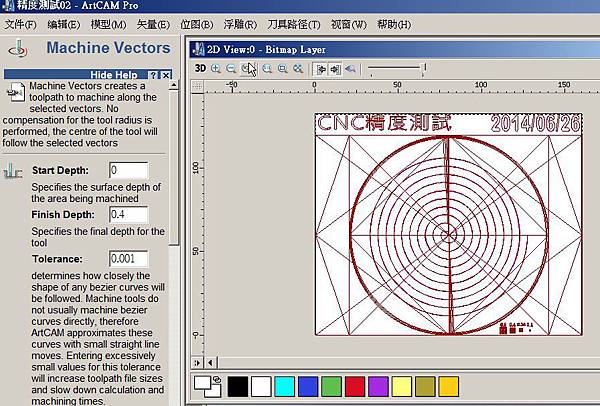The image size is (600, 406).
Task: Click the primary/secondary color indicator boxes
Action: 207,387
